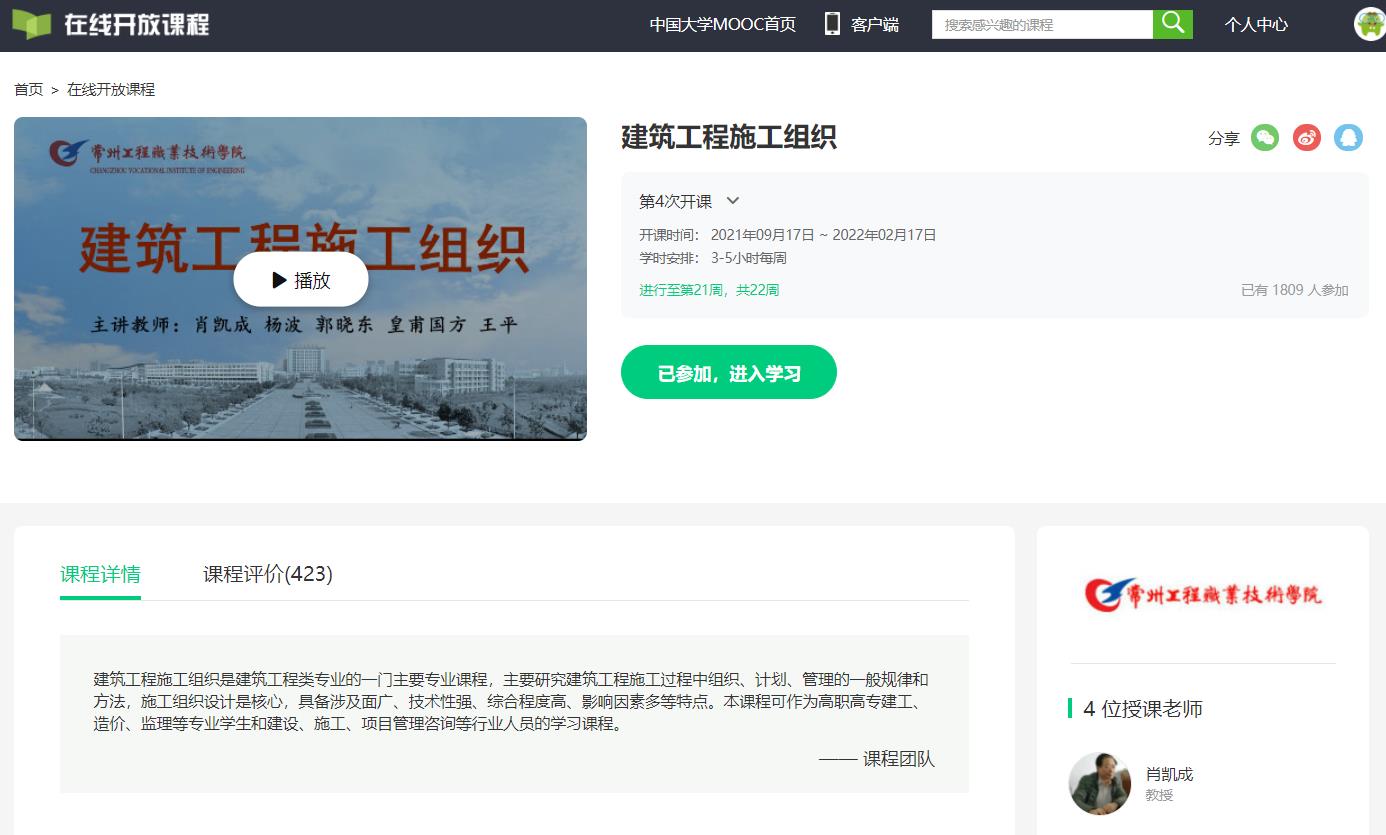1386x835 pixels.
Task: Click 进行至第21周，共22周 progress text
Action: click(x=709, y=290)
